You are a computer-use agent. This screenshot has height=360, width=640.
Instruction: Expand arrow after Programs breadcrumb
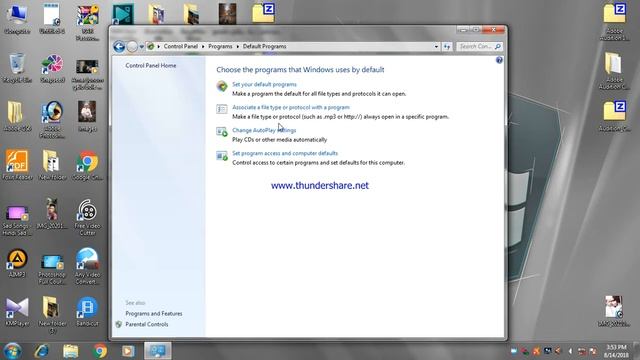click(238, 47)
